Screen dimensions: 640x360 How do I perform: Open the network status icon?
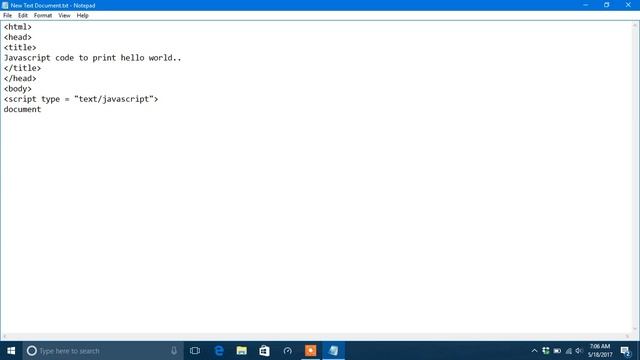(569, 351)
